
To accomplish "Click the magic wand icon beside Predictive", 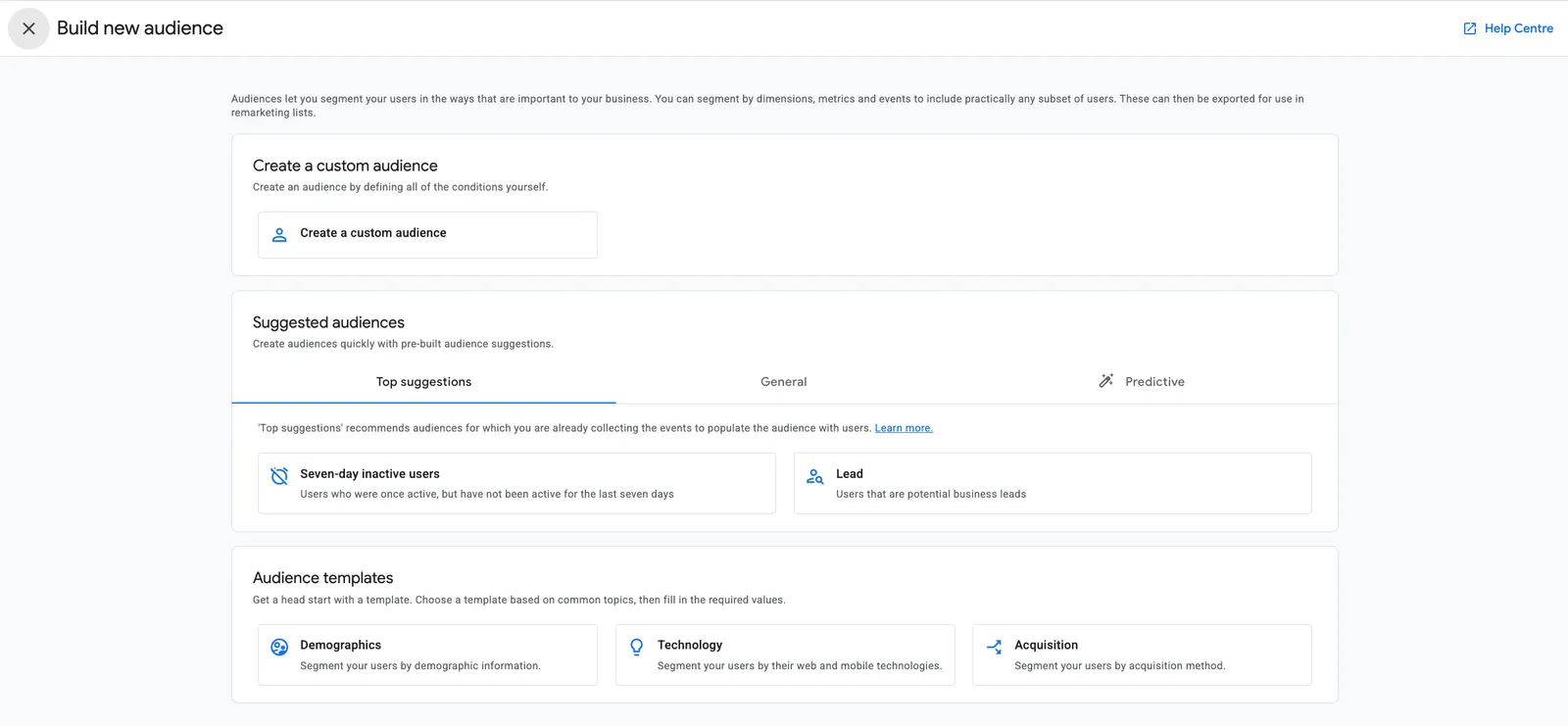I will click(x=1105, y=381).
